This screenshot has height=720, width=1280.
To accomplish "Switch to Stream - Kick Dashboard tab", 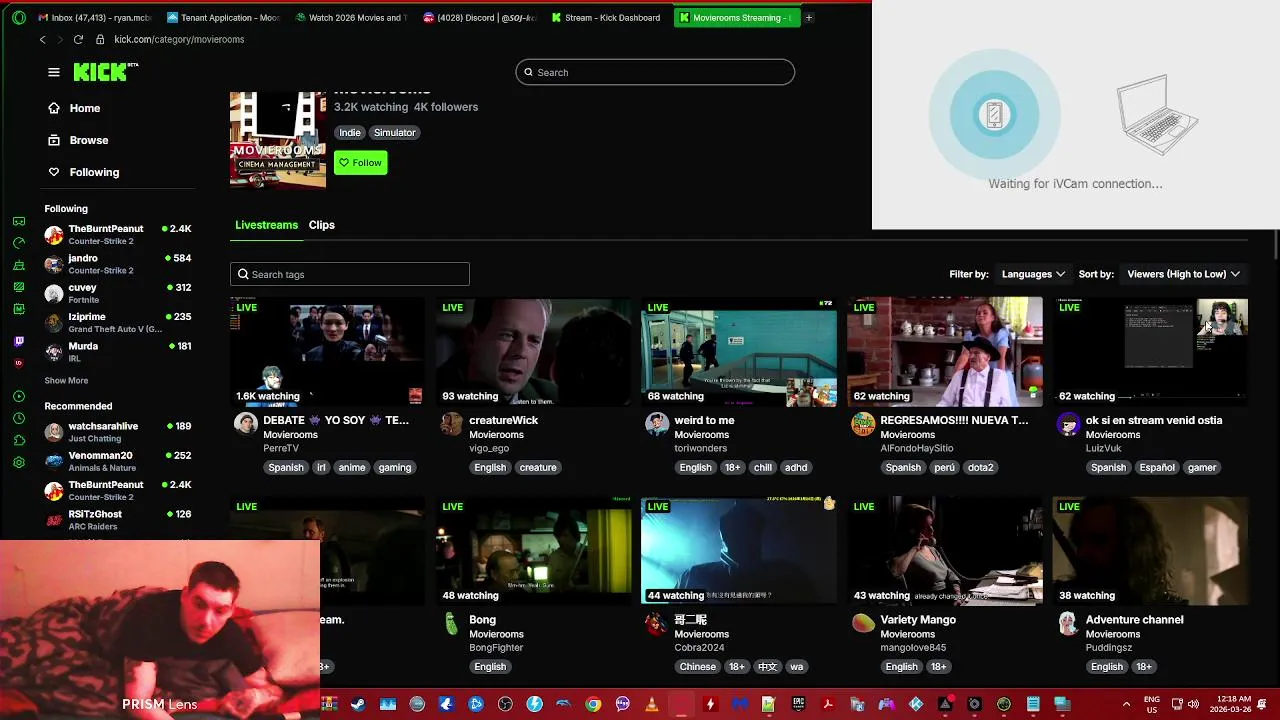I will point(607,17).
